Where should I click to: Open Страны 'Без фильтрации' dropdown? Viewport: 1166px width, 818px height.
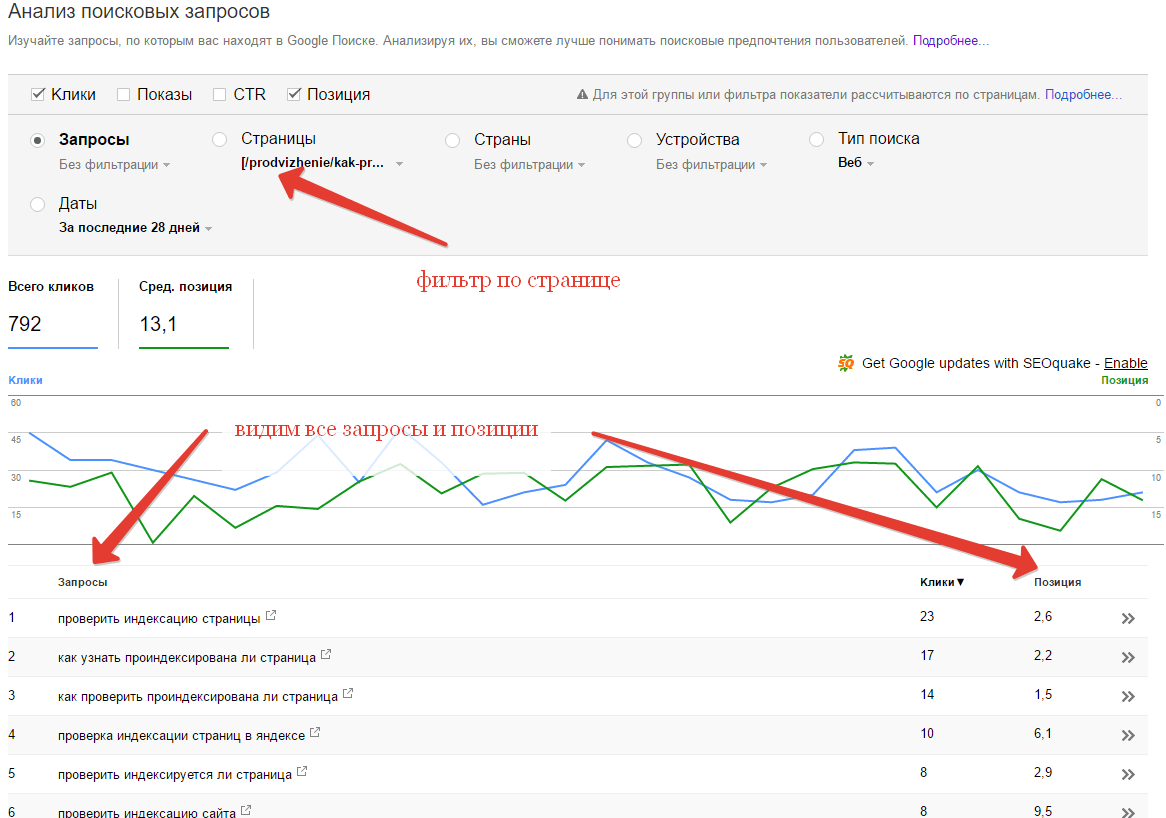529,165
